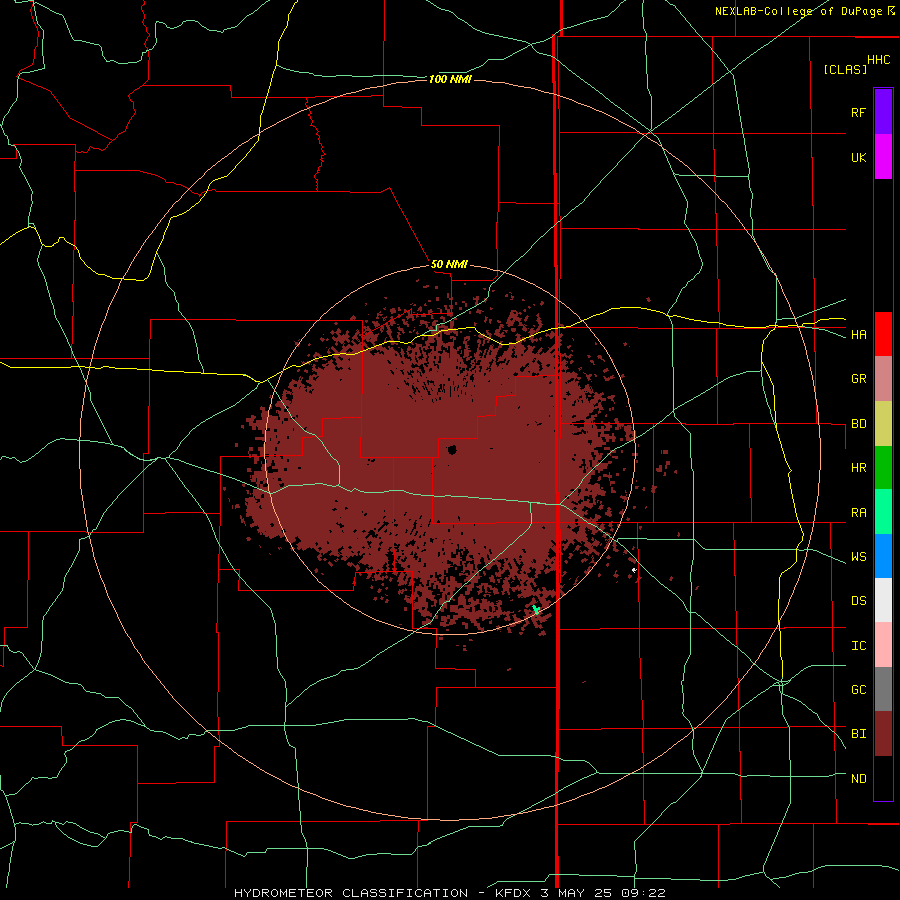The image size is (900, 900).
Task: Click the 'ND' legend label
Action: (x=858, y=779)
